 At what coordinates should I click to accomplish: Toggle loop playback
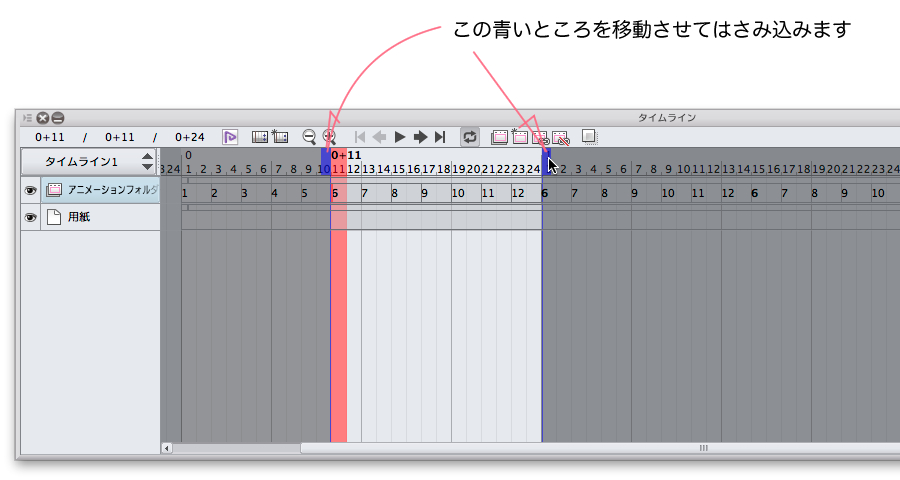470,137
